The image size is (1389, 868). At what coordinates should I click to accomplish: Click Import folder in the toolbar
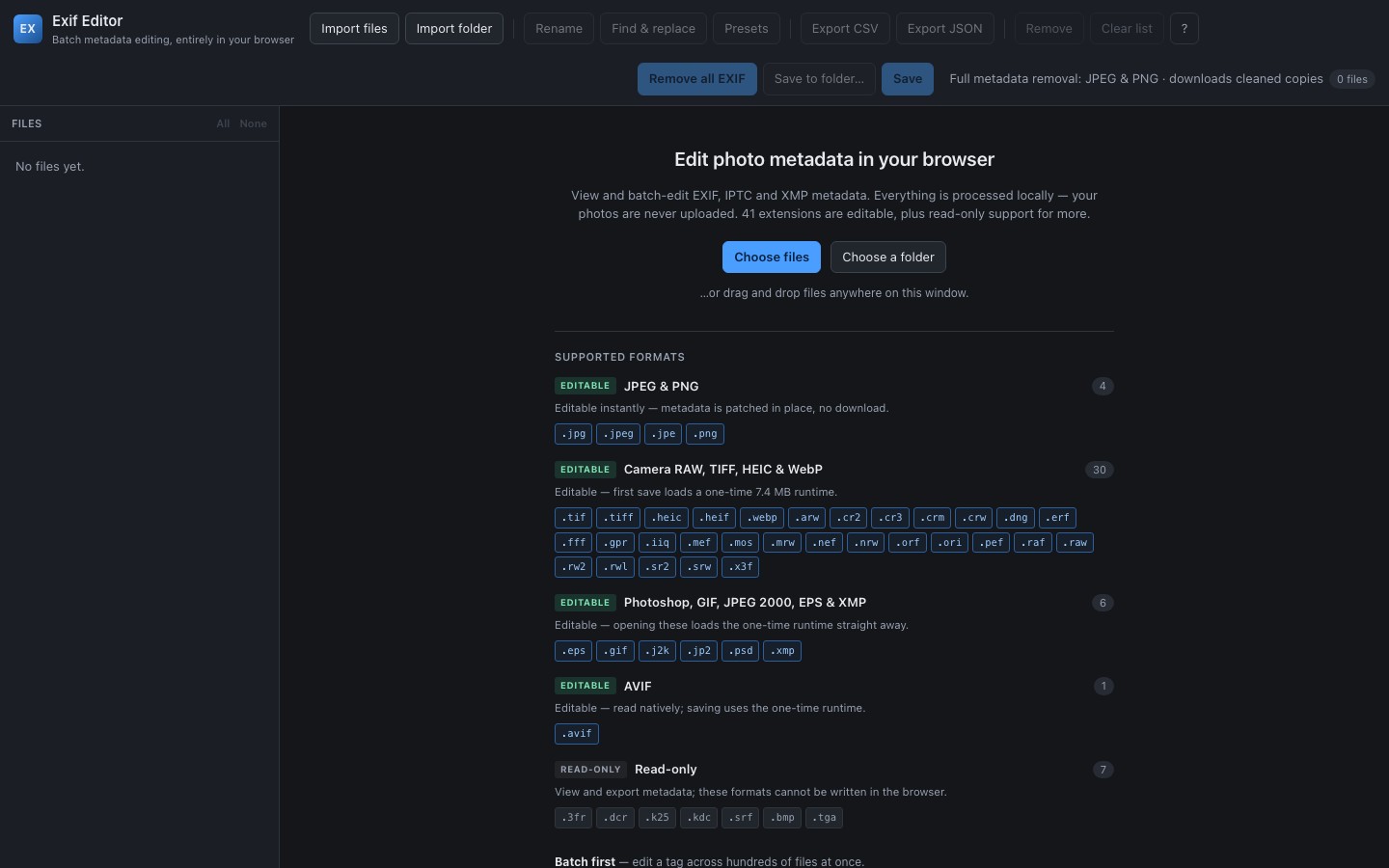click(x=454, y=29)
